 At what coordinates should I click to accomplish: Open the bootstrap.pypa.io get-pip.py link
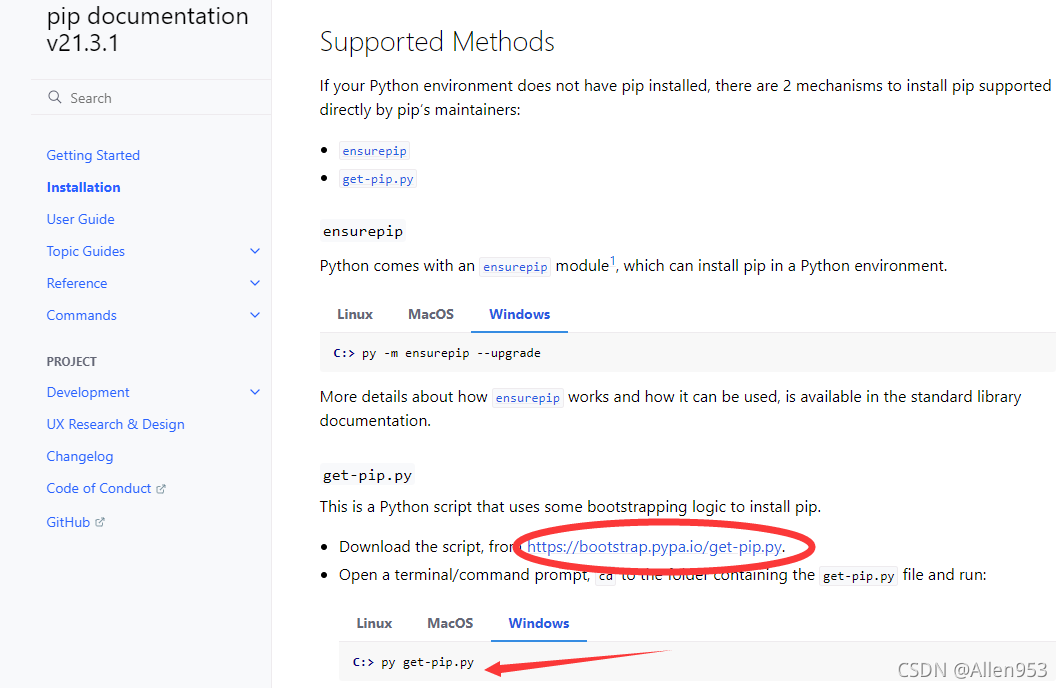(655, 546)
